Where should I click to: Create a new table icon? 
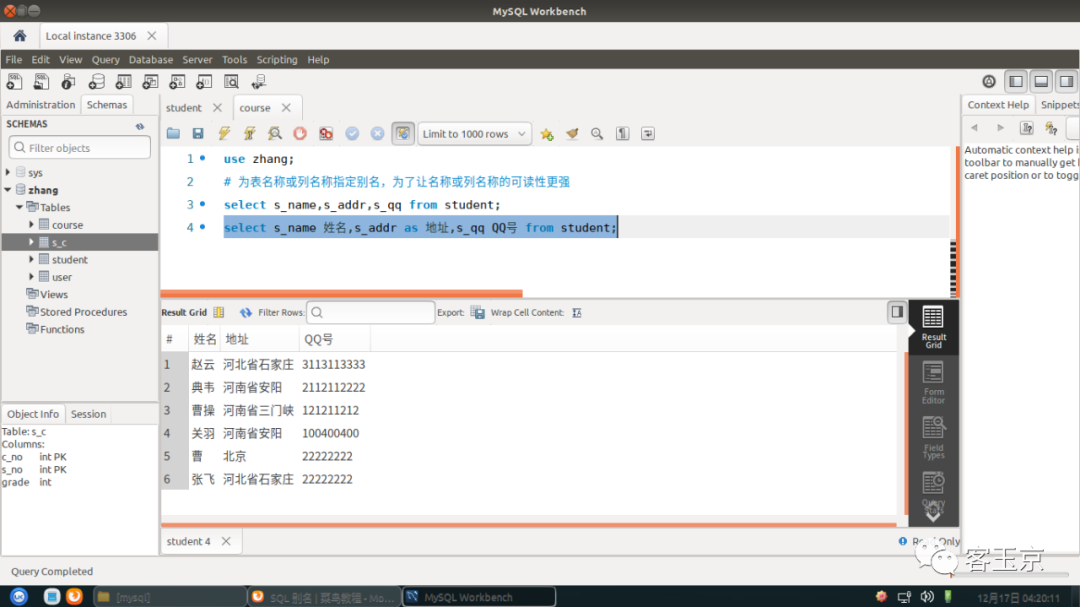[123, 82]
